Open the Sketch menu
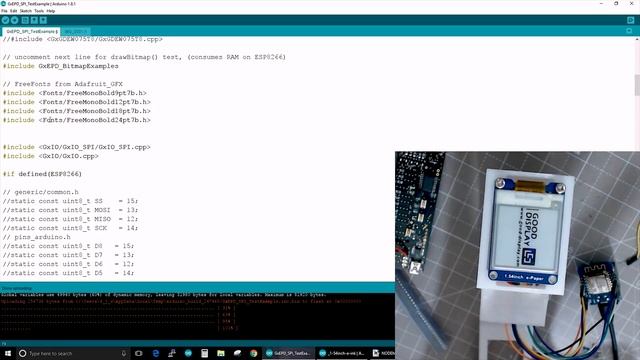Screen dimensions: 640x360 click(25, 11)
